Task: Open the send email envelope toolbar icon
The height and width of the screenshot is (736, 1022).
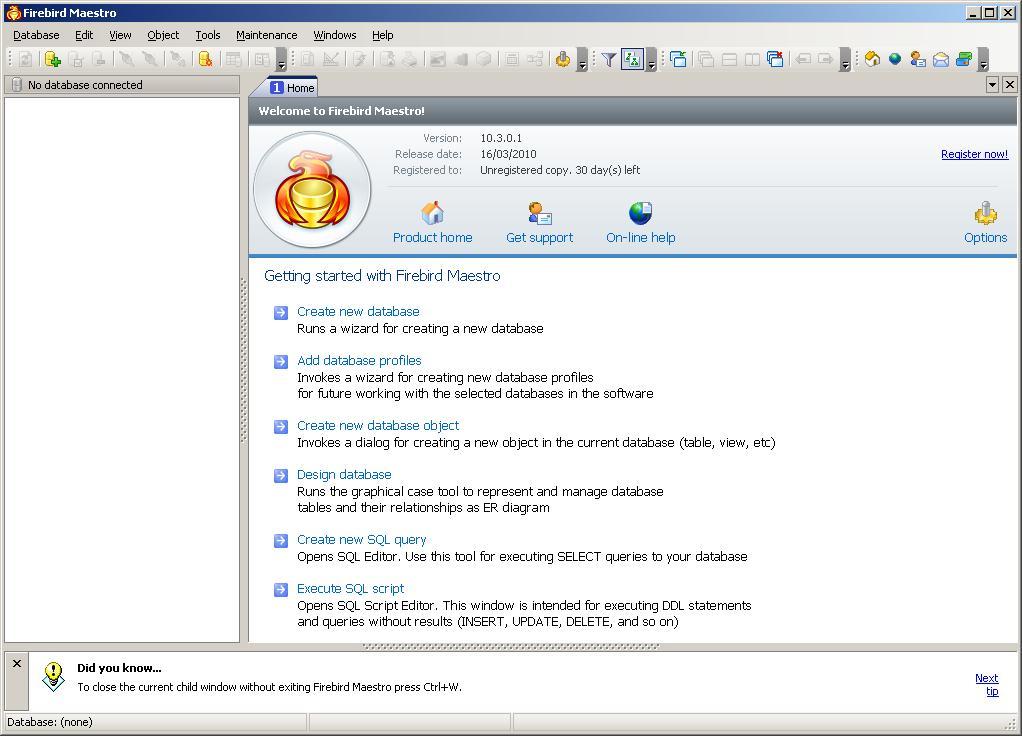Action: tap(941, 58)
